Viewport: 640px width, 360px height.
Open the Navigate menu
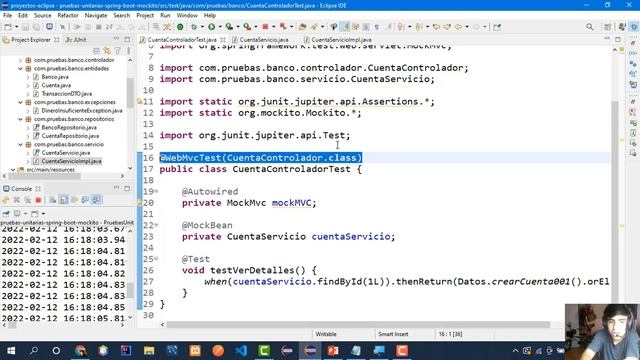coord(96,16)
